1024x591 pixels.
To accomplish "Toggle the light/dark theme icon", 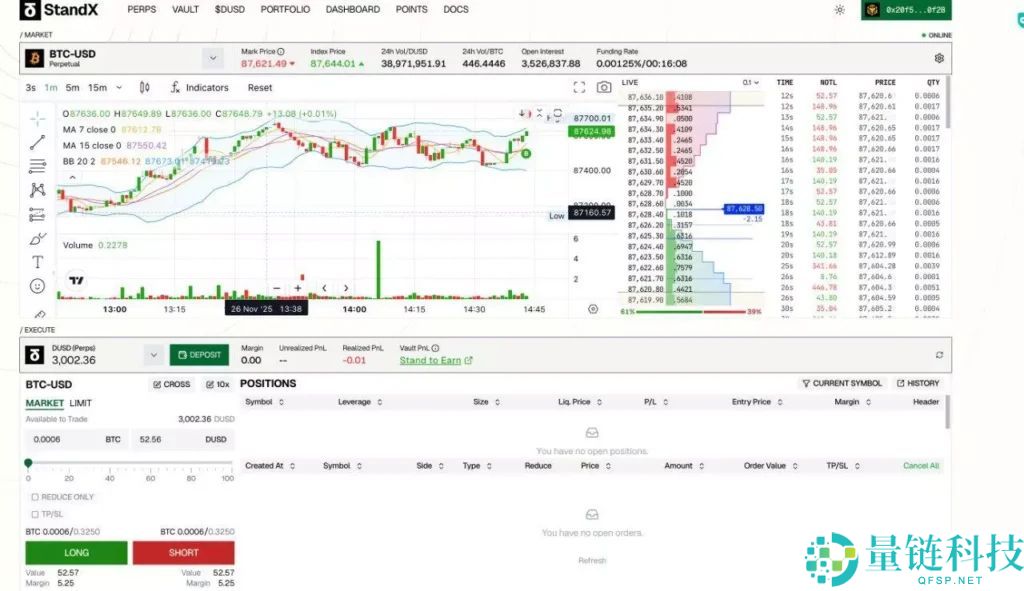I will 838,8.
